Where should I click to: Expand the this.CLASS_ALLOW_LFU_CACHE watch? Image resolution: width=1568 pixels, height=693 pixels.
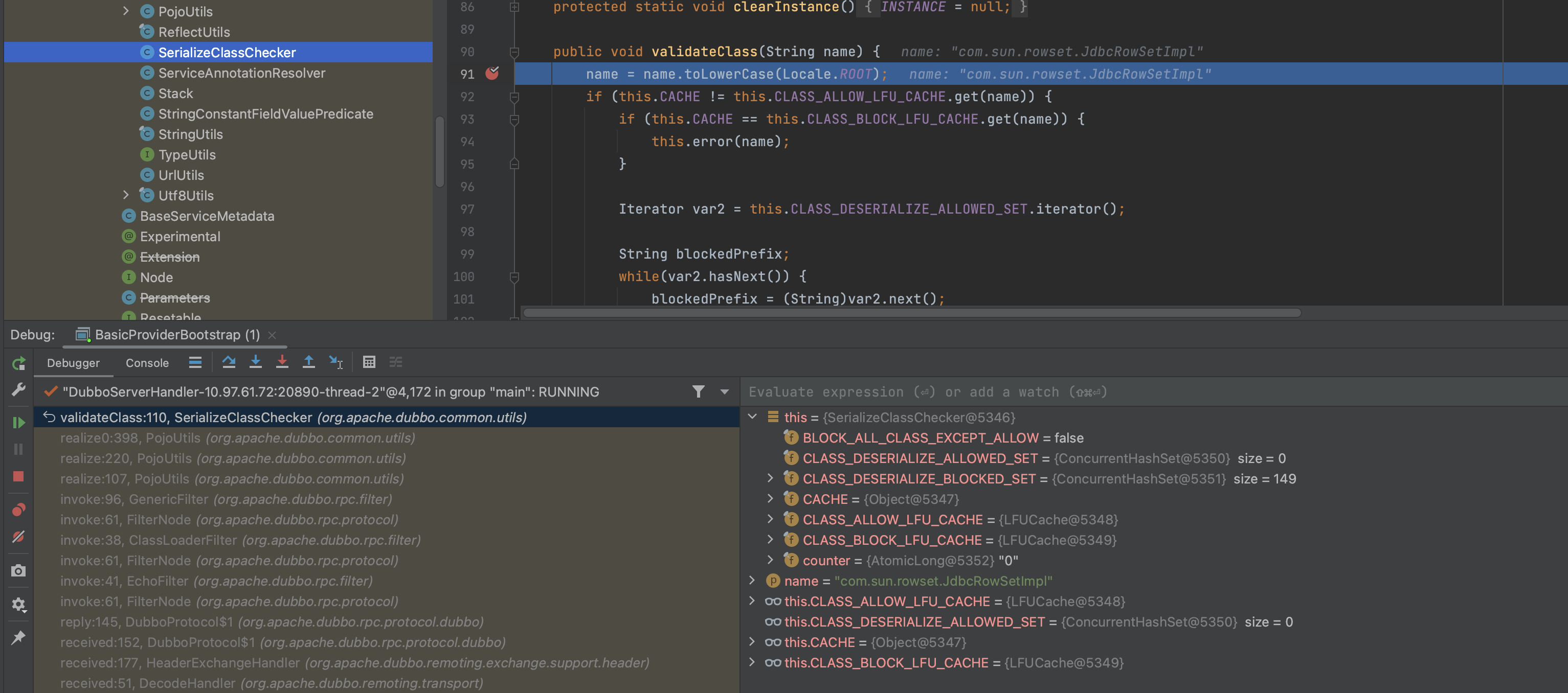click(752, 600)
